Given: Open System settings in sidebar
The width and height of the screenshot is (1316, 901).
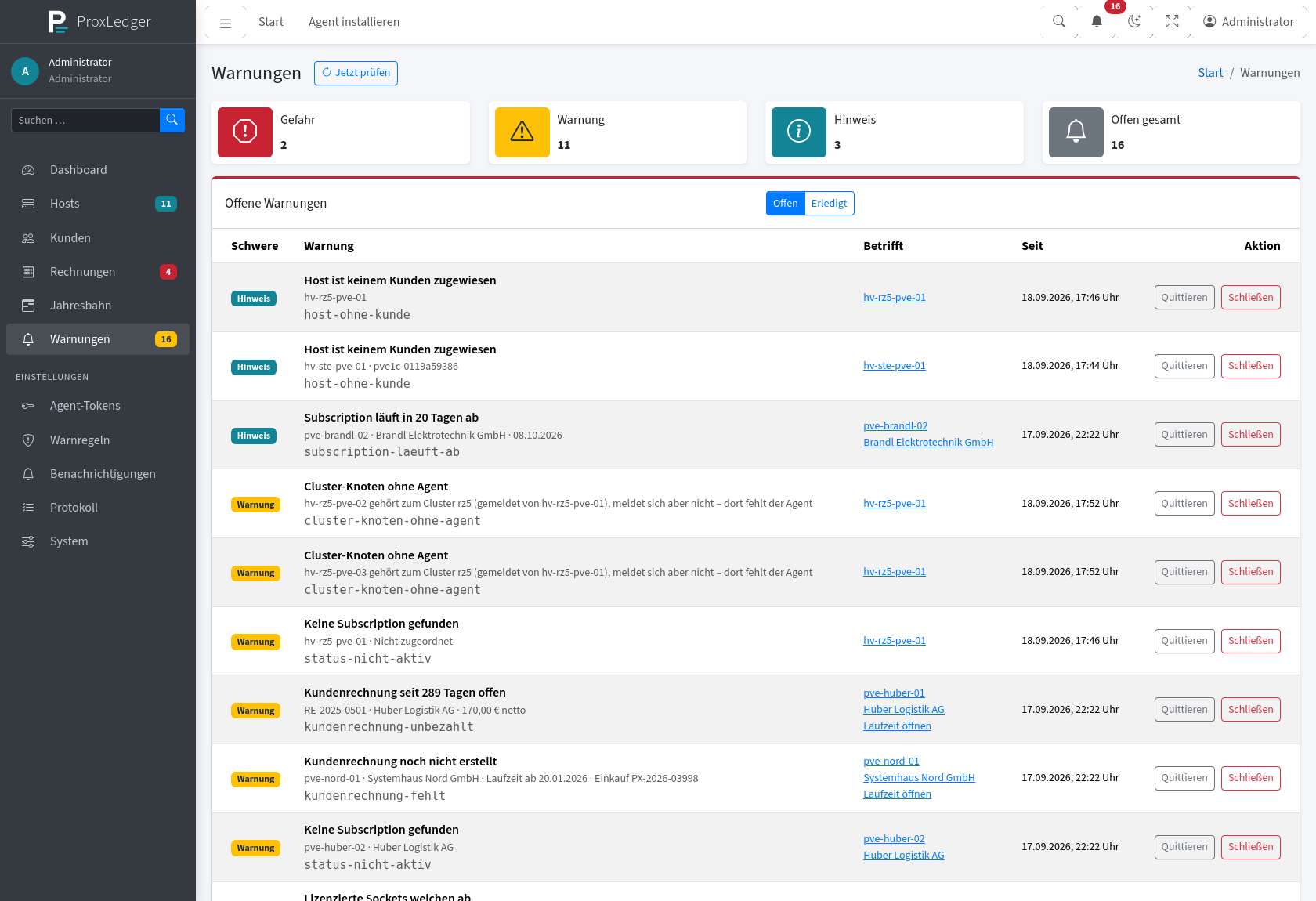Looking at the screenshot, I should (x=98, y=541).
